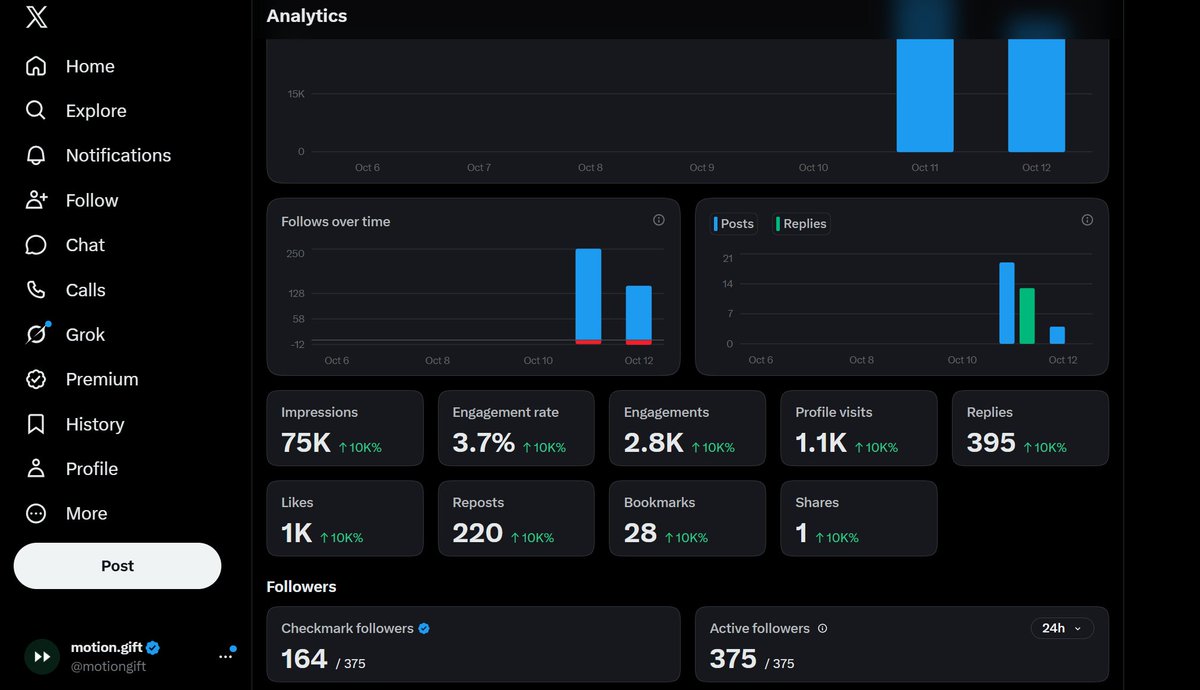The height and width of the screenshot is (690, 1200).
Task: Toggle the Replies series legend
Action: click(x=802, y=224)
